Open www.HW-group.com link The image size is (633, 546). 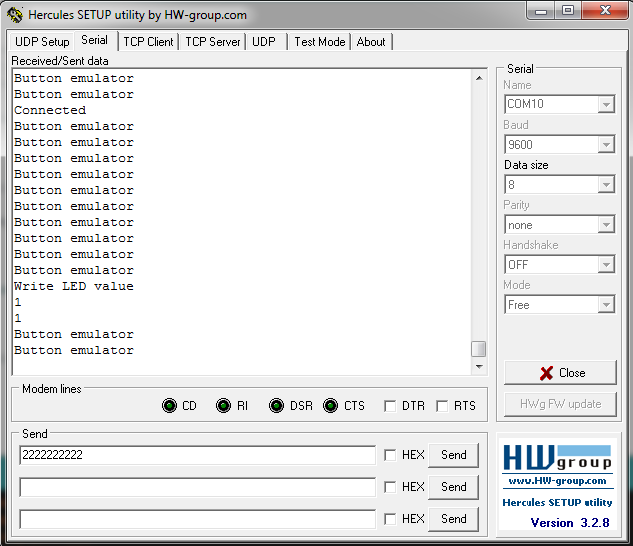click(x=558, y=481)
